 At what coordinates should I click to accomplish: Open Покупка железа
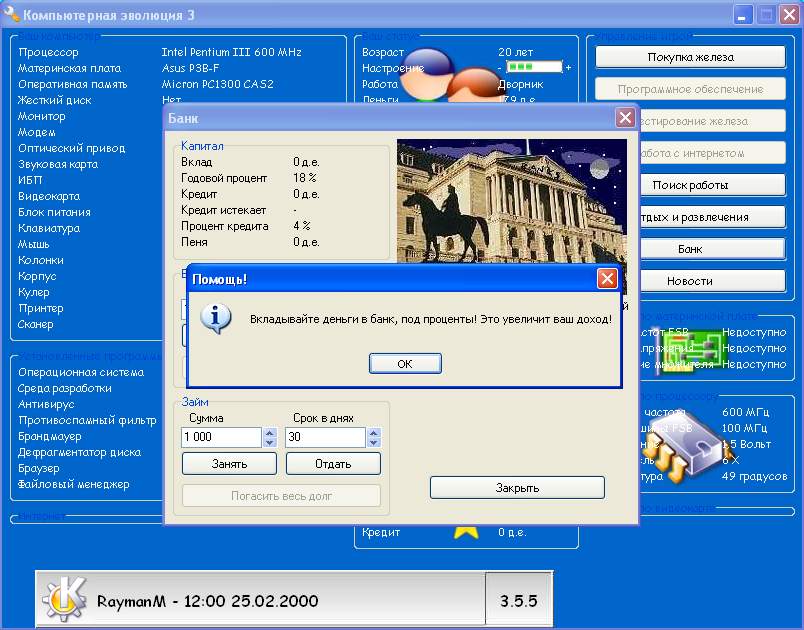click(690, 57)
